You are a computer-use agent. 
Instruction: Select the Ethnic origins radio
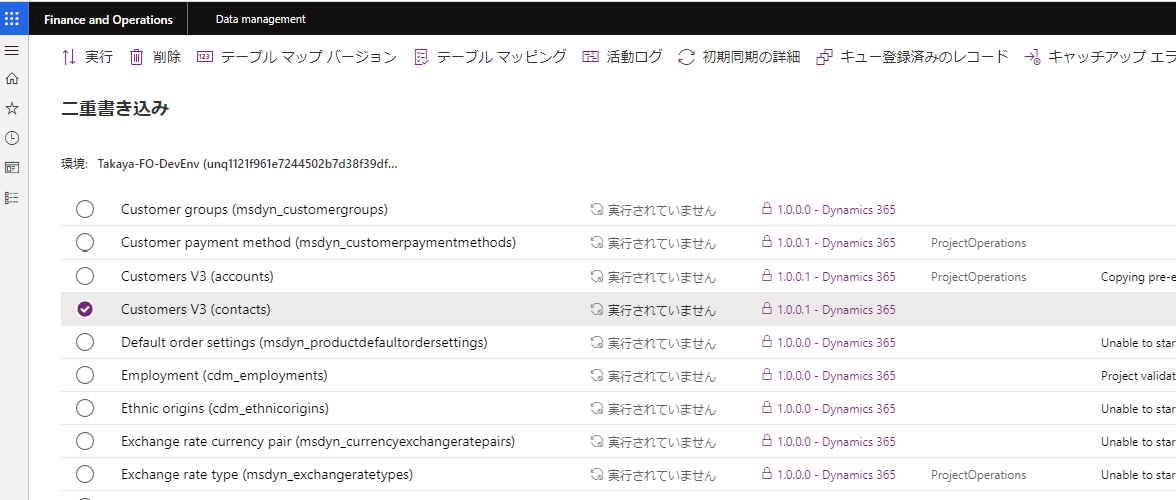(85, 409)
